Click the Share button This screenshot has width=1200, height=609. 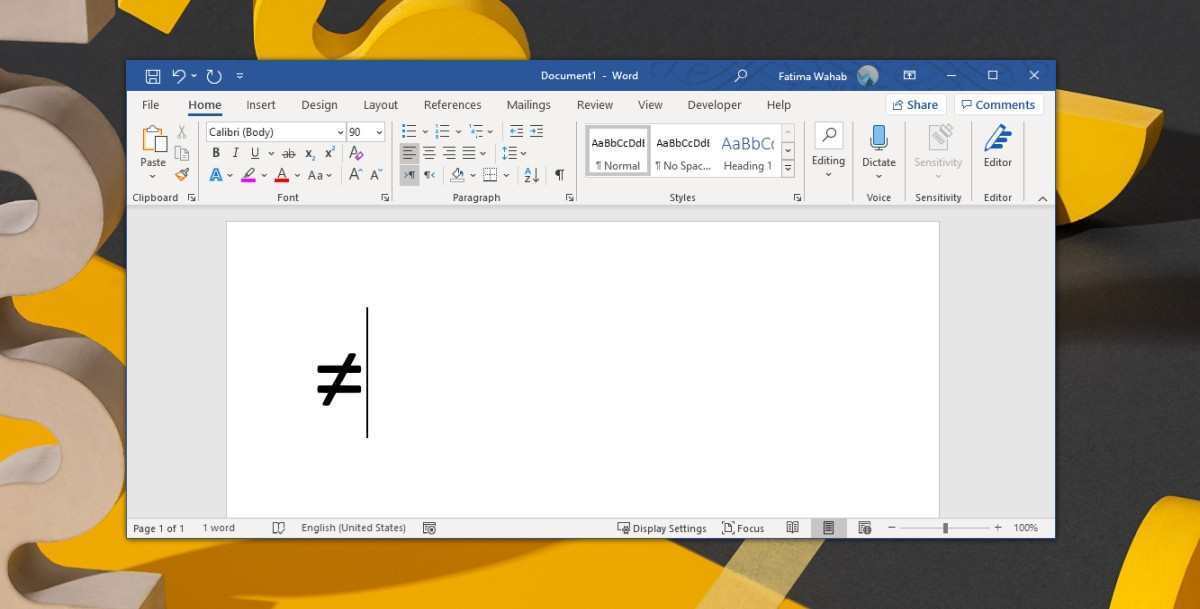pos(915,105)
